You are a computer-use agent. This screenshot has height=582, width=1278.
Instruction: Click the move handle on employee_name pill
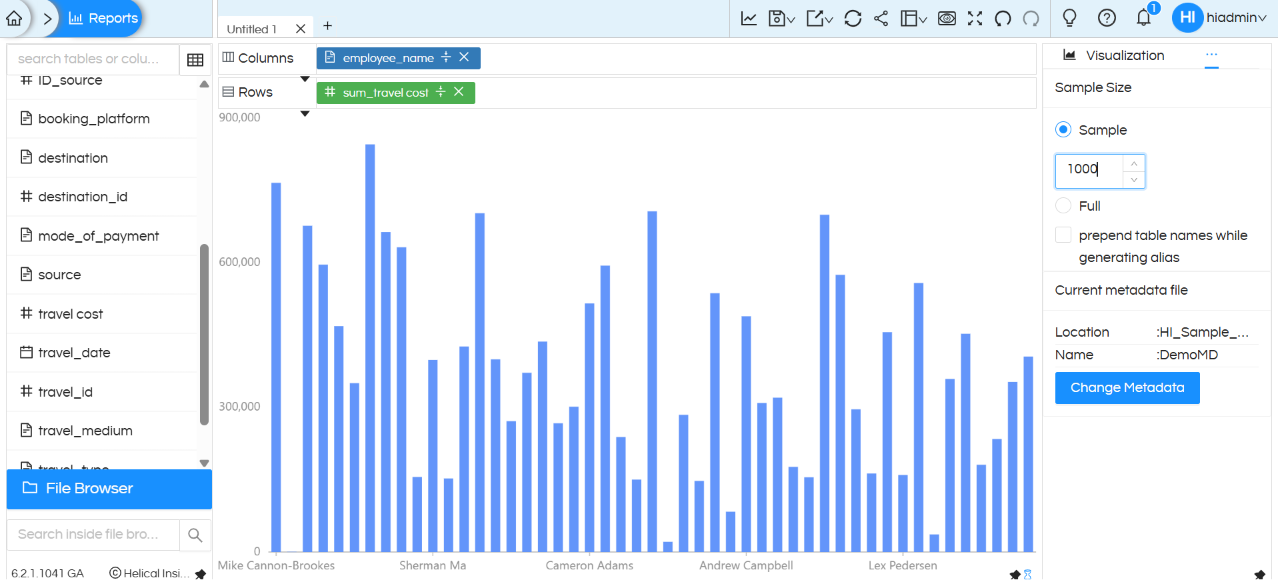tap(446, 58)
